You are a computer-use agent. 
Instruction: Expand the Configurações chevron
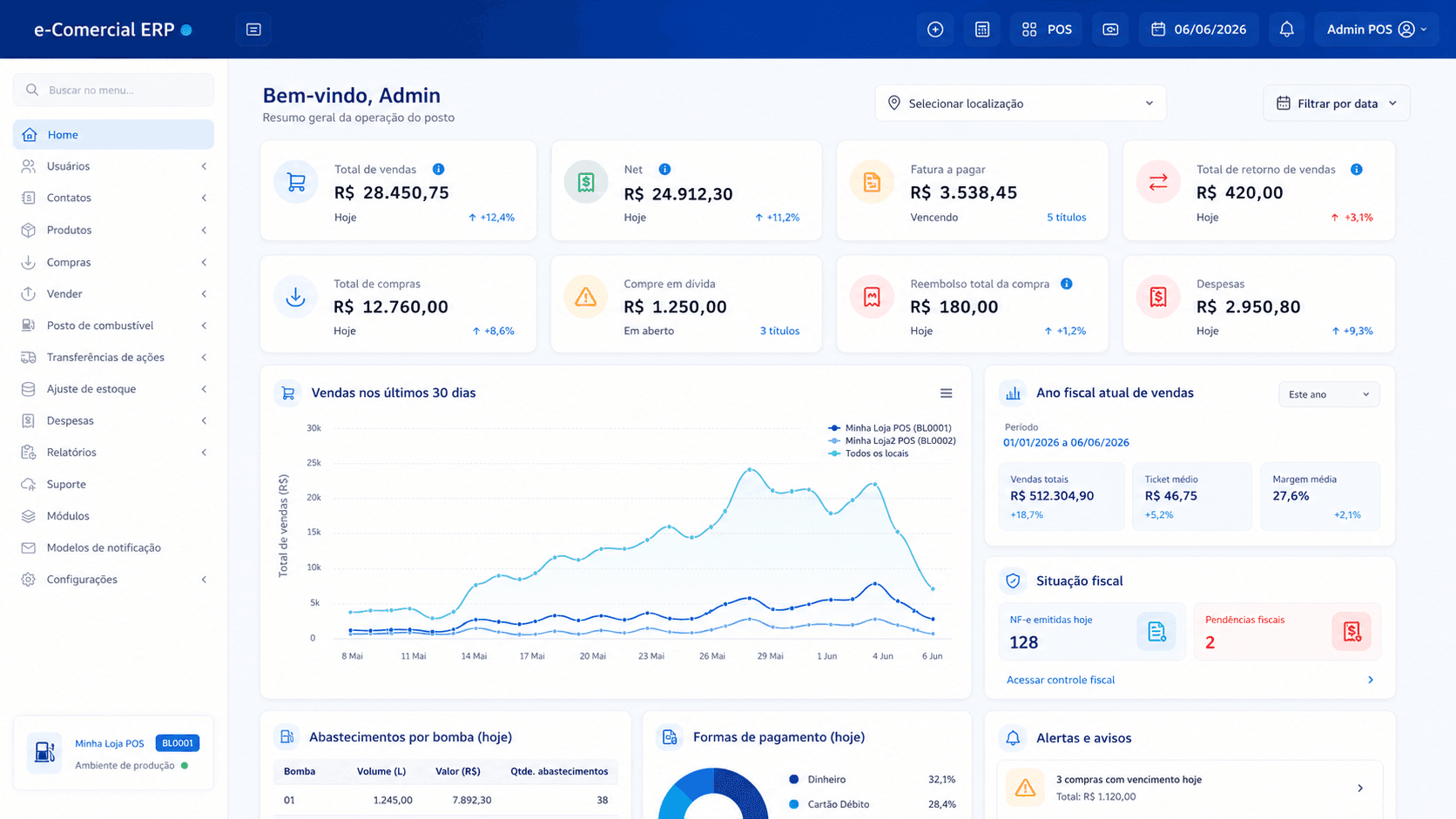[204, 580]
